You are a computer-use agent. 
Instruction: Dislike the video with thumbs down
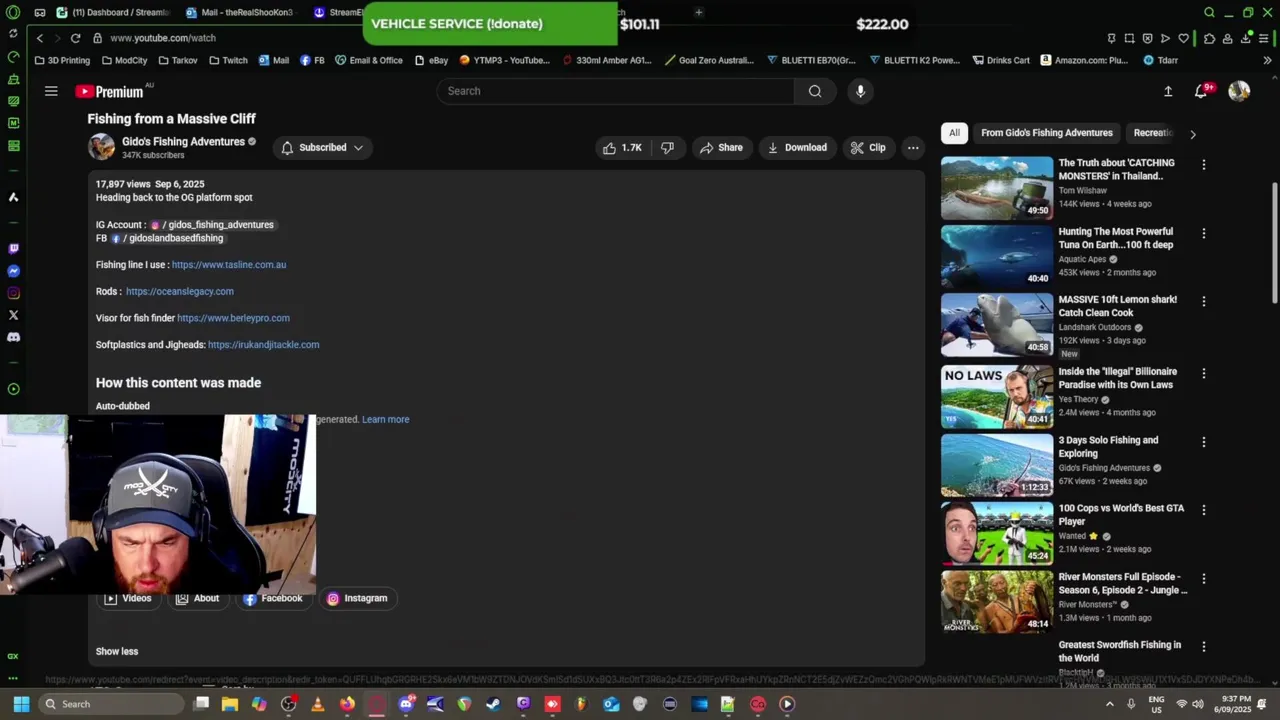pyautogui.click(x=667, y=148)
